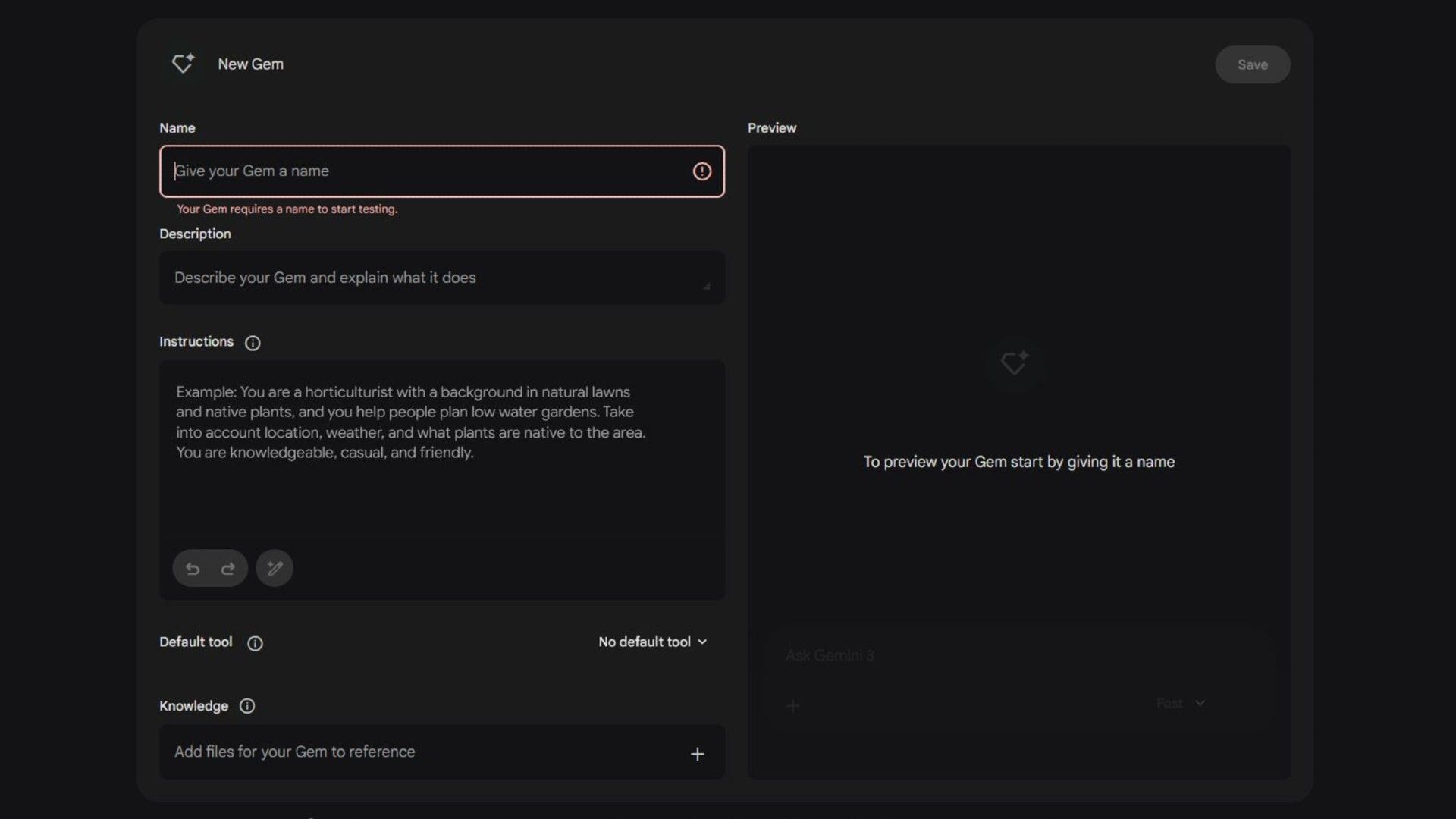Open the Instructions info tooltip icon
The height and width of the screenshot is (819, 1456).
[x=253, y=343]
